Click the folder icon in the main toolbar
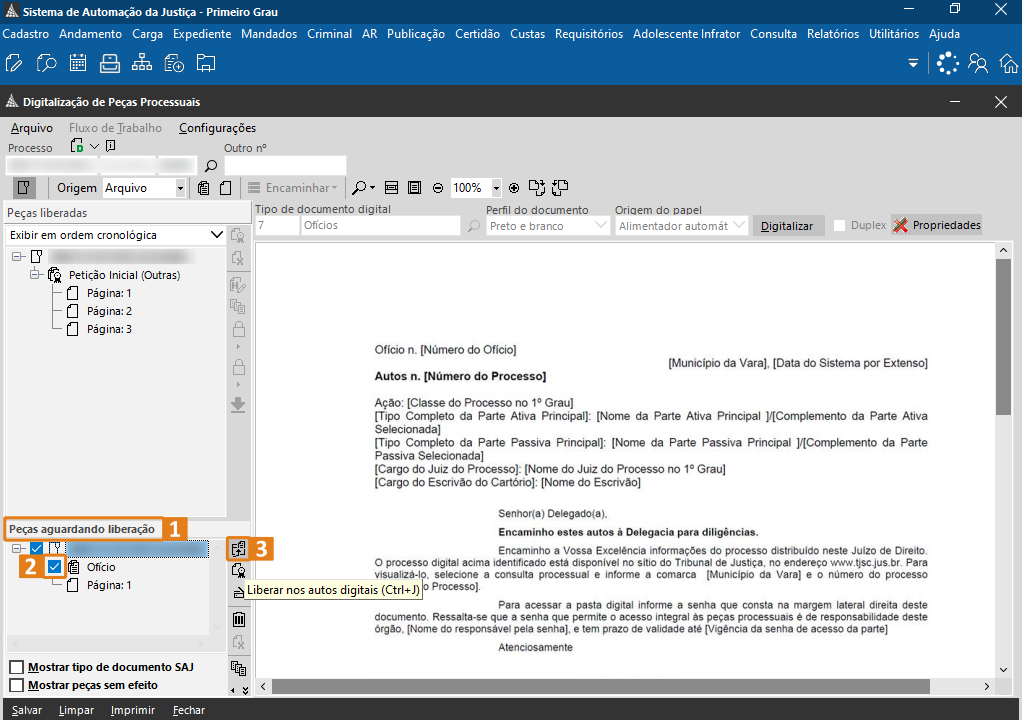1022x720 pixels. coord(206,63)
